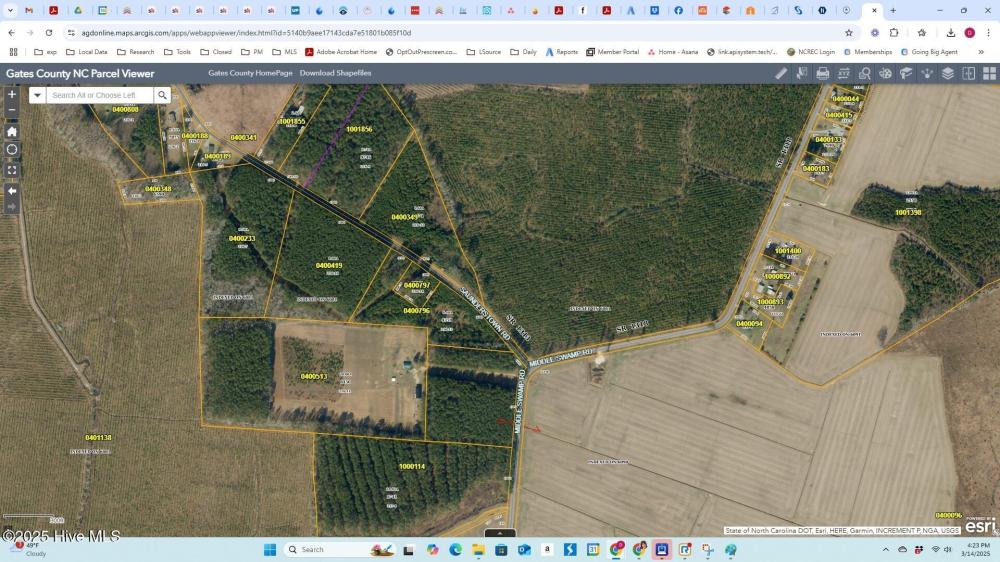
Task: Open the coordinate conversion XYZ tool
Action: coord(844,73)
